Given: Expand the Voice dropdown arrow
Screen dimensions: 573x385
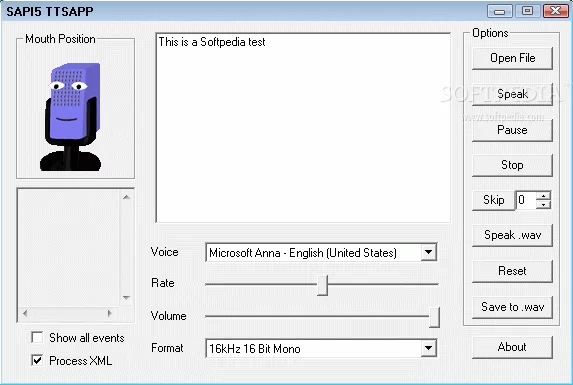Looking at the screenshot, I should click(x=428, y=252).
